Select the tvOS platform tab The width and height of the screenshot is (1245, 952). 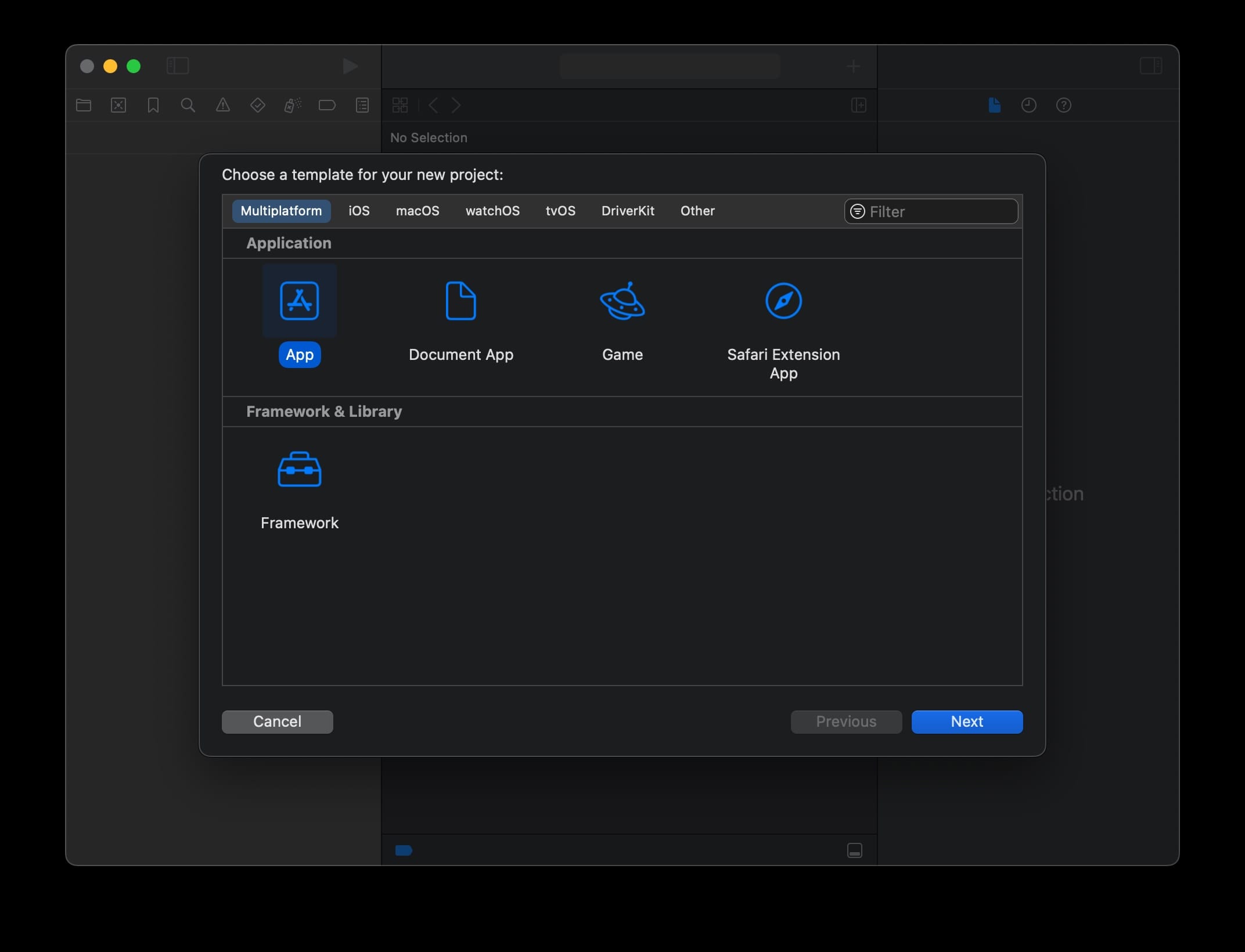pyautogui.click(x=560, y=210)
